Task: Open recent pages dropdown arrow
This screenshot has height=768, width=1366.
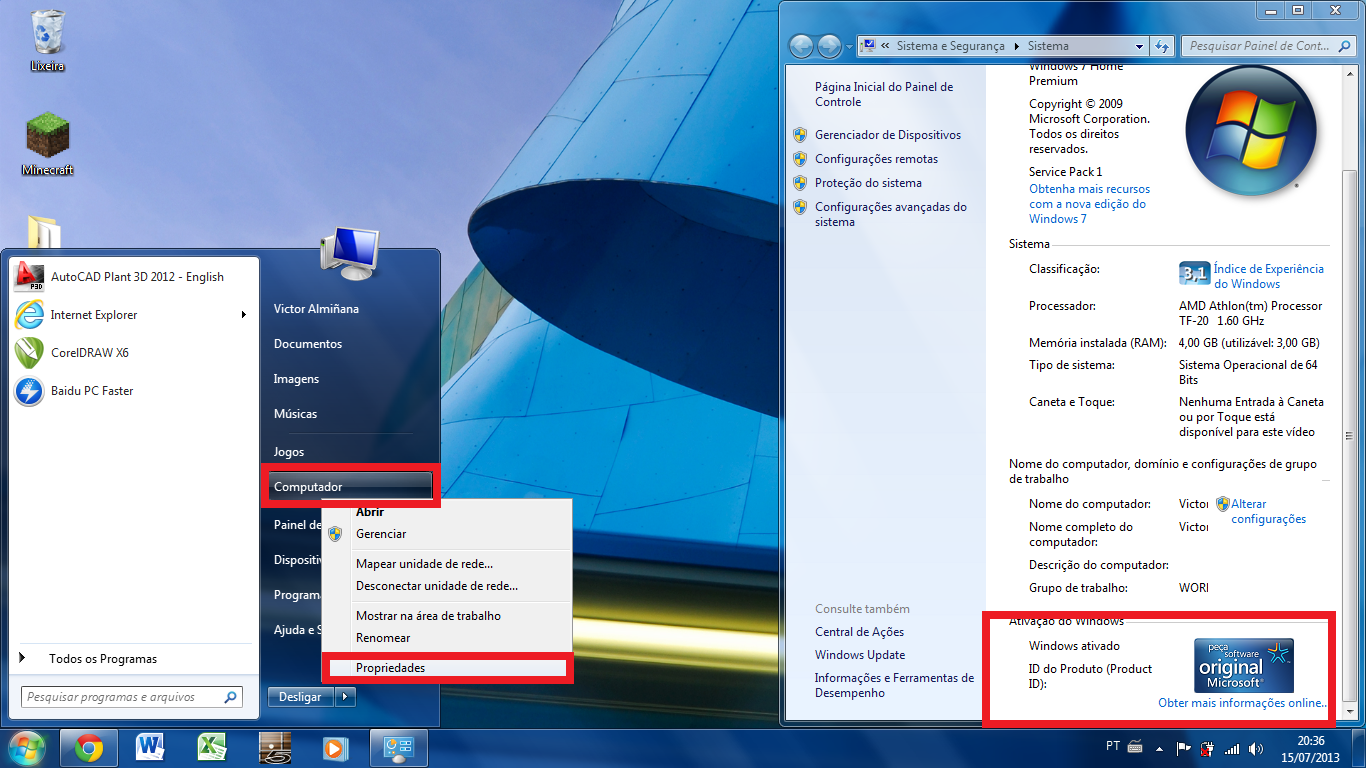Action: point(849,46)
